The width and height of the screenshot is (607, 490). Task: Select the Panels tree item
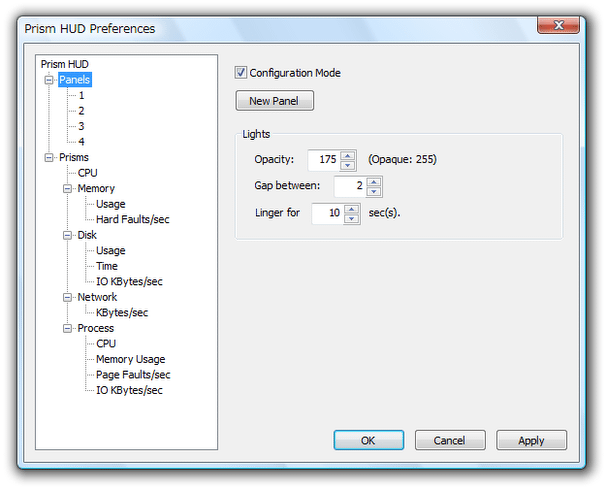tap(75, 80)
